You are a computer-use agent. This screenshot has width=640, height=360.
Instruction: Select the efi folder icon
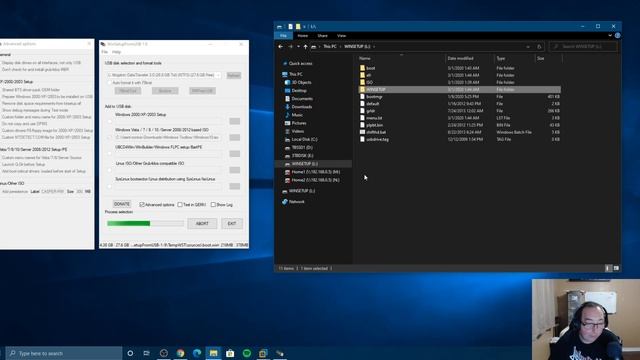coord(362,75)
